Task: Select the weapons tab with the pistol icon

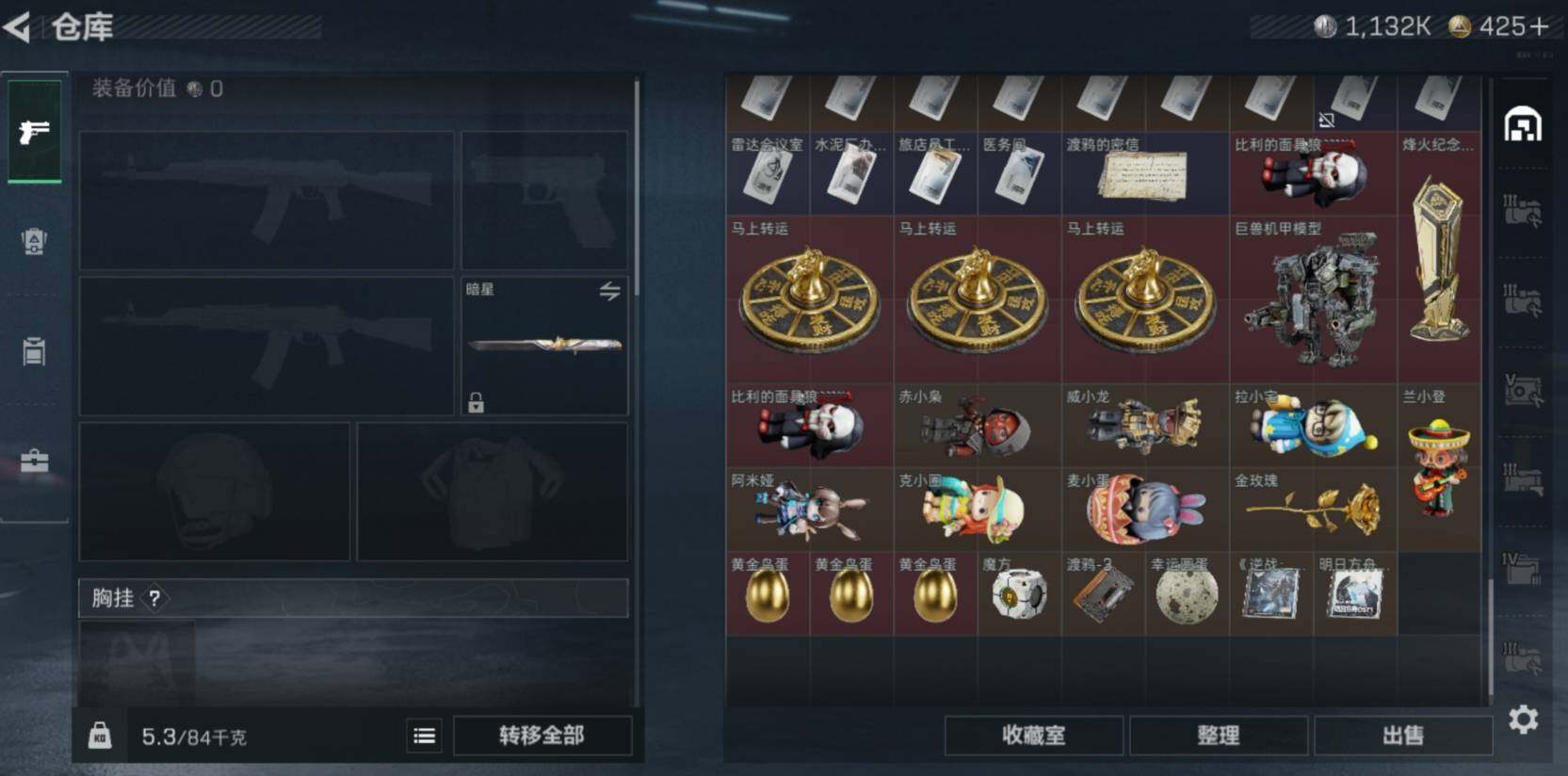Action: click(35, 131)
